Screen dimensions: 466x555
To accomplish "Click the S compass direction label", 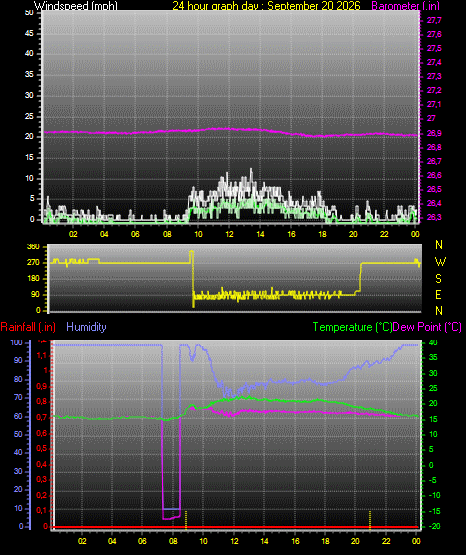I will click(438, 279).
